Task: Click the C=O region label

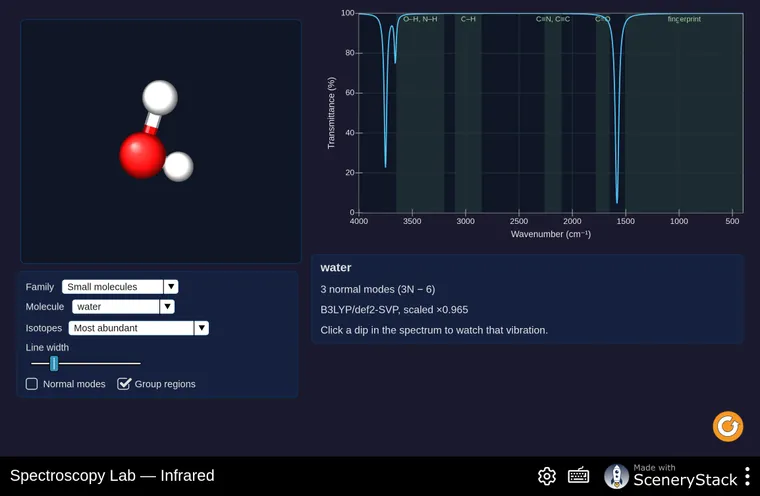Action: tap(602, 19)
